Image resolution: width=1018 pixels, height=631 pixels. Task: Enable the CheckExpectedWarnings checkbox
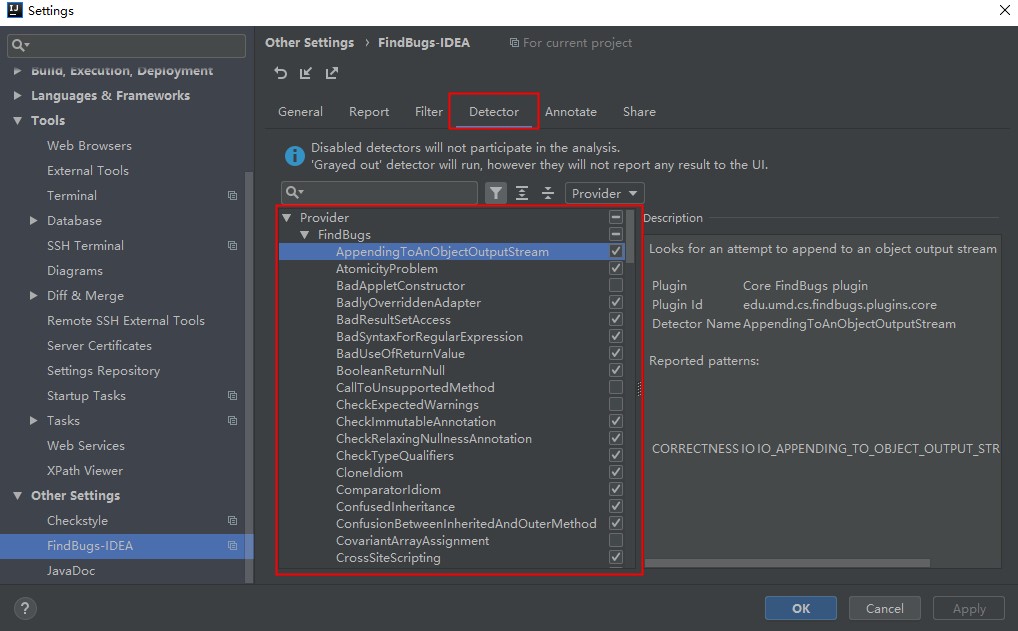616,404
